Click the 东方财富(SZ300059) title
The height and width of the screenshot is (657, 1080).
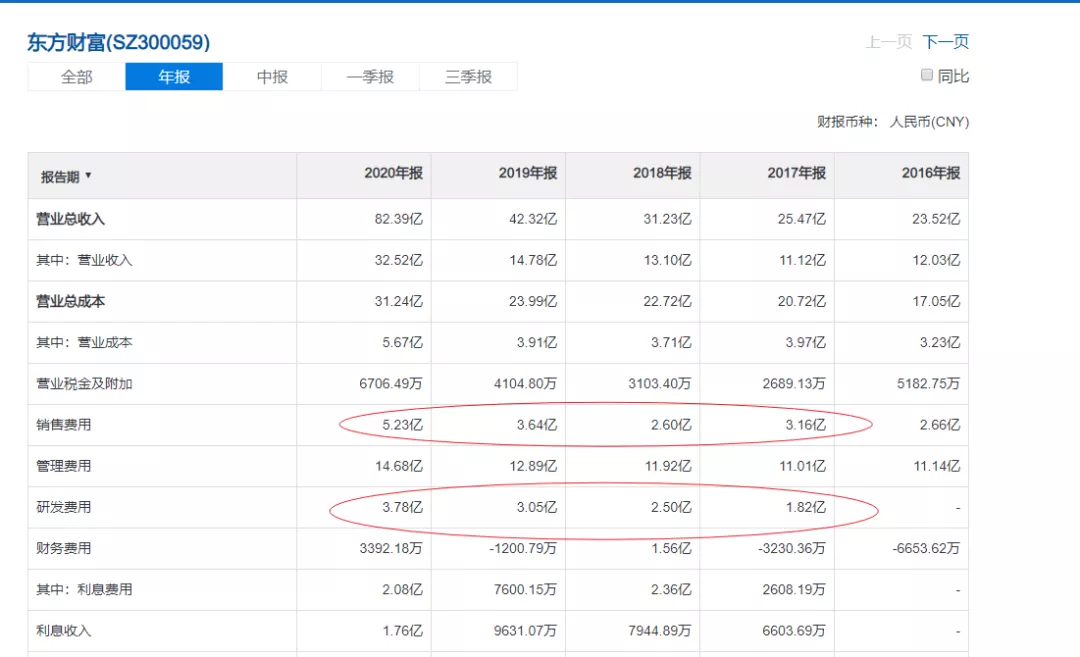click(x=118, y=42)
